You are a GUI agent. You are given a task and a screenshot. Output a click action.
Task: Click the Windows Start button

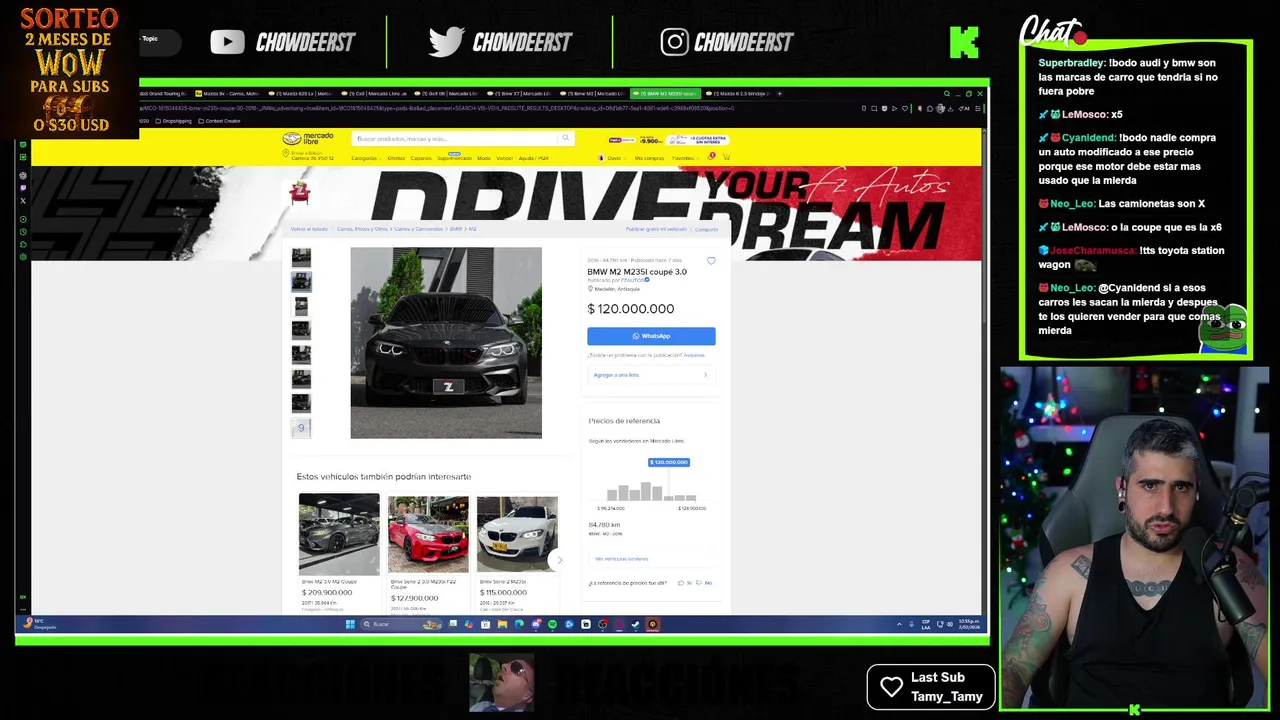click(x=350, y=624)
